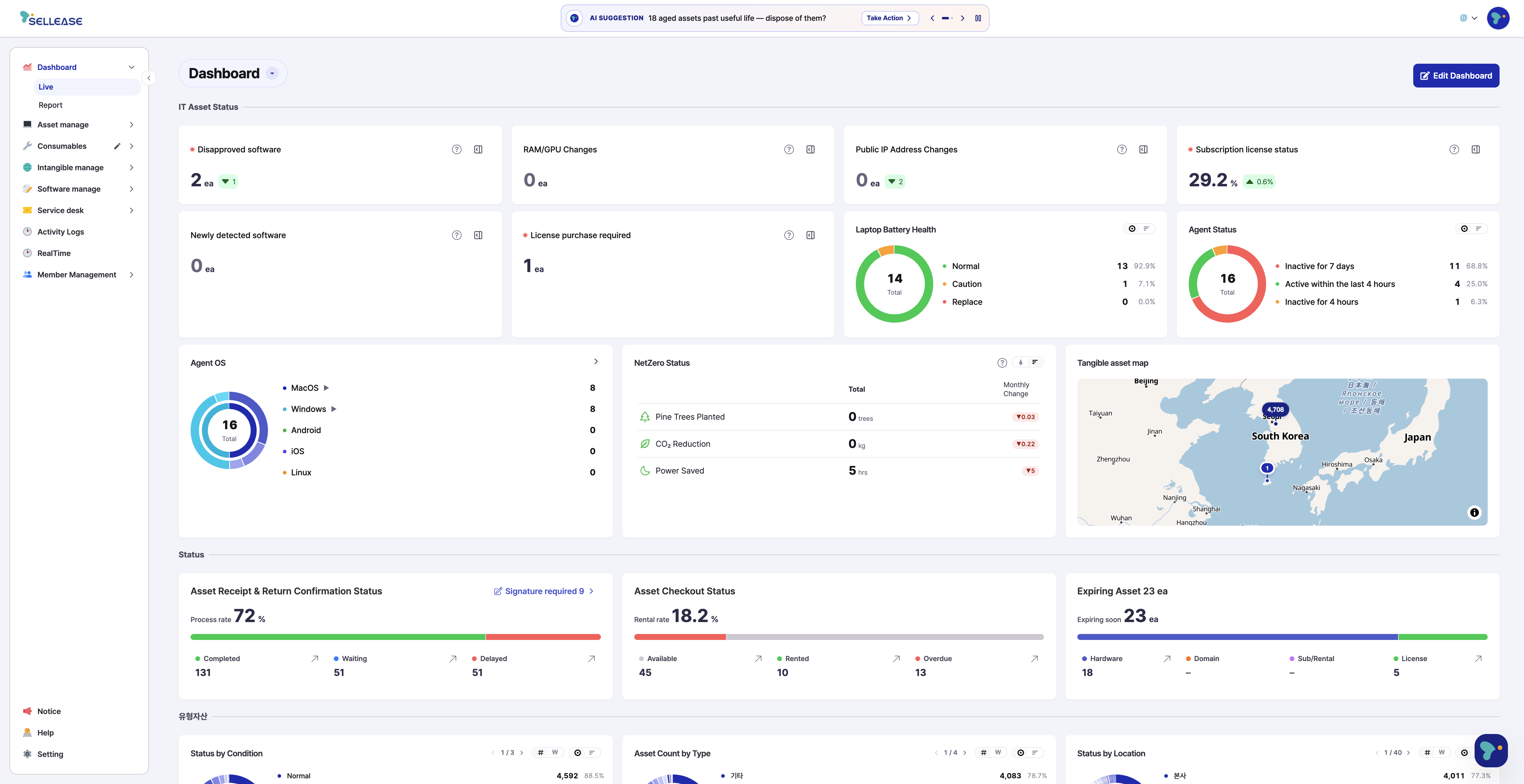Open help for Disapproved software card
Screen dimensions: 1524x784
[x=457, y=150]
